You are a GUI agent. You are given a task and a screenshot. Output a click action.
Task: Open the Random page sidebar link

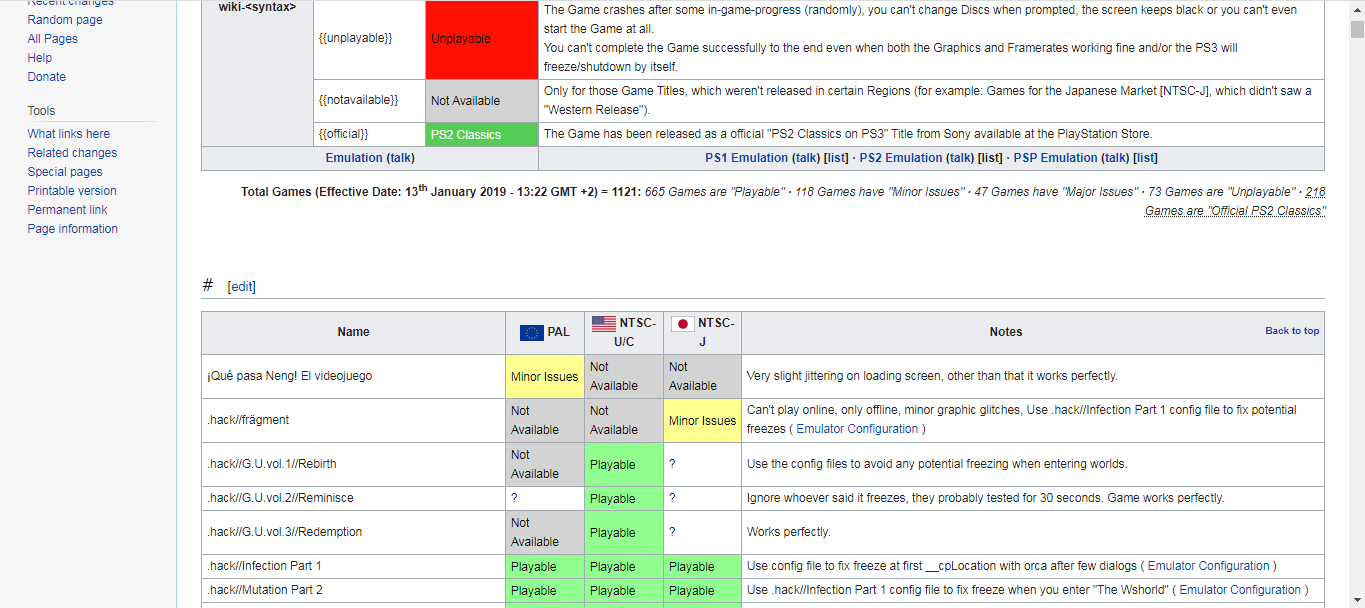[x=65, y=20]
